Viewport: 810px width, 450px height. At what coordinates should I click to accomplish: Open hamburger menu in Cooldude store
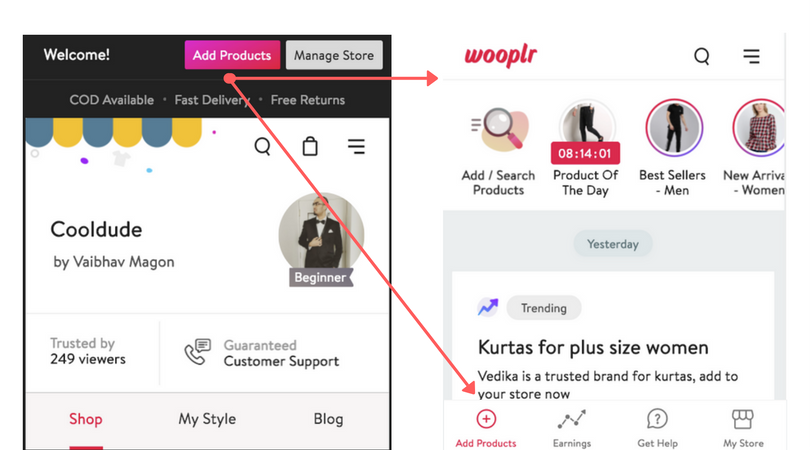[x=356, y=146]
